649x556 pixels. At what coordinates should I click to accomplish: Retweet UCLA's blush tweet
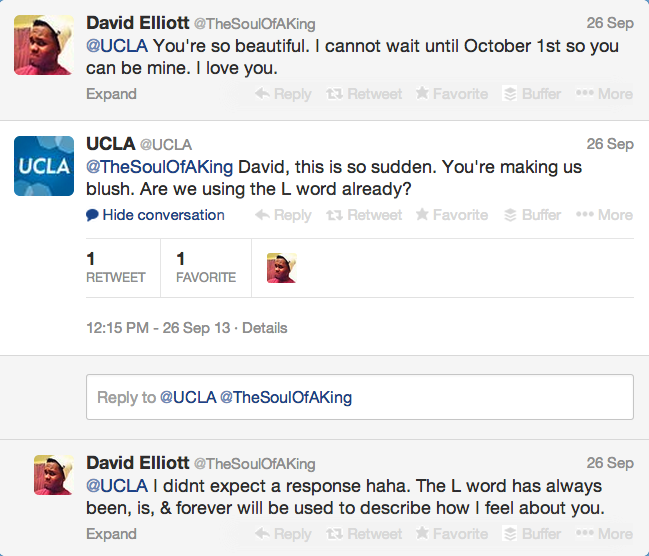coord(364,215)
